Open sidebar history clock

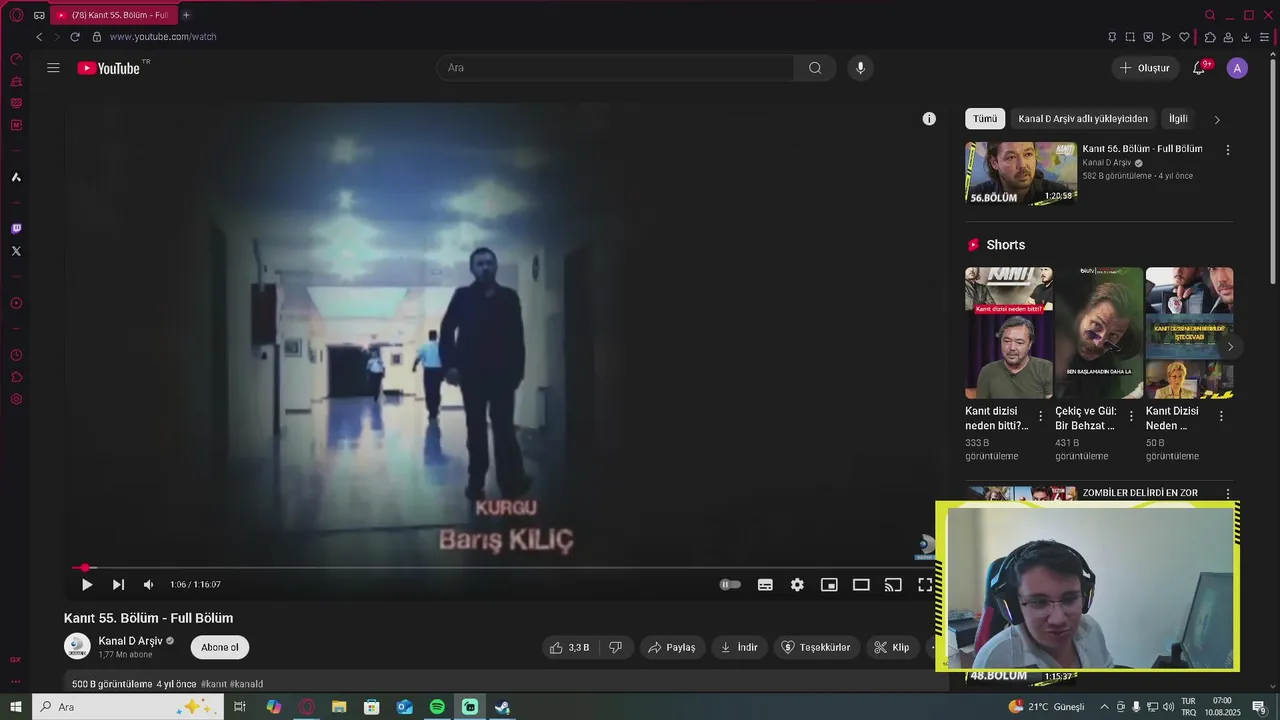(x=16, y=355)
